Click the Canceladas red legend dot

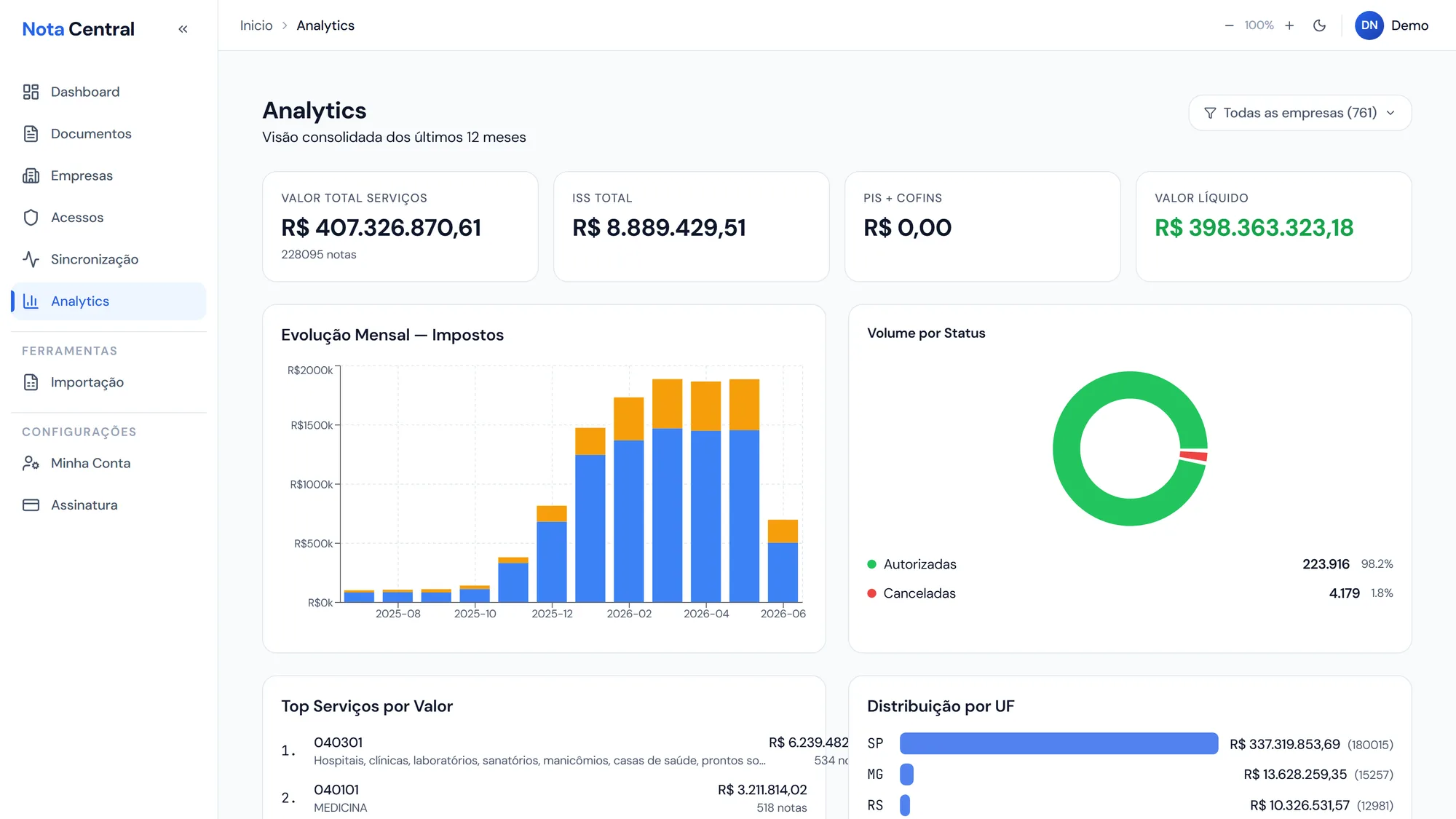click(871, 593)
